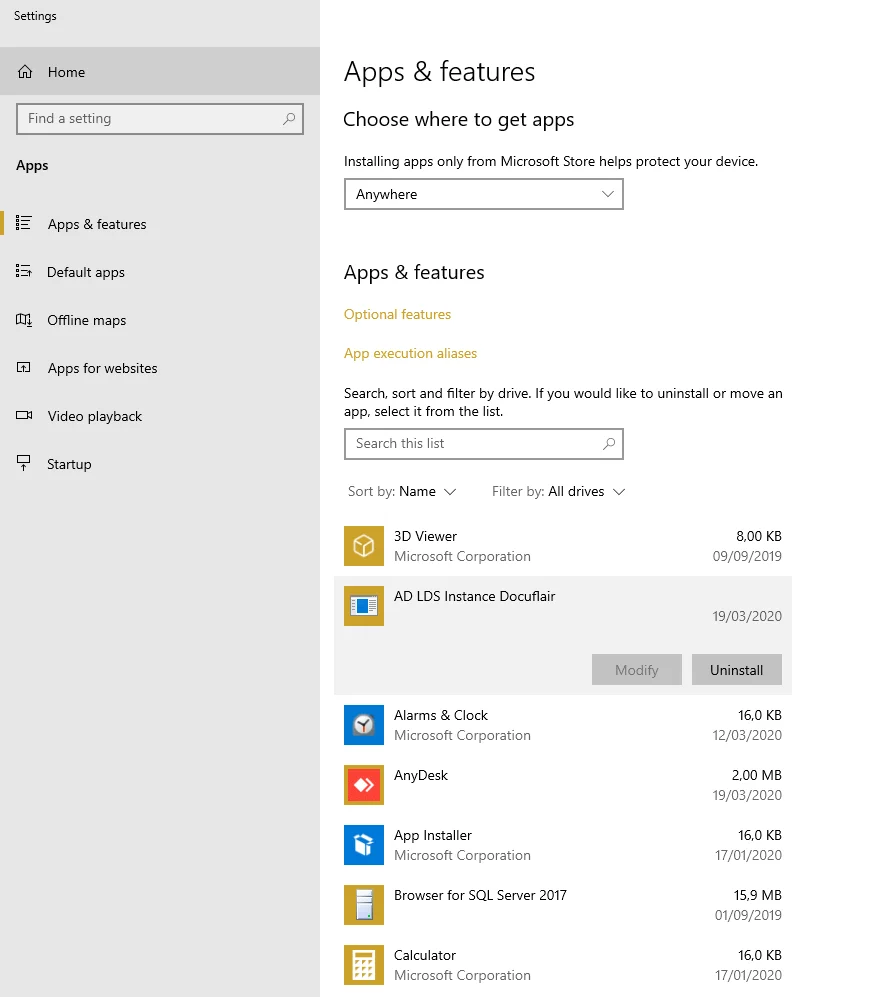Click the Home icon in sidebar
This screenshot has height=997, width=883.
tap(27, 72)
